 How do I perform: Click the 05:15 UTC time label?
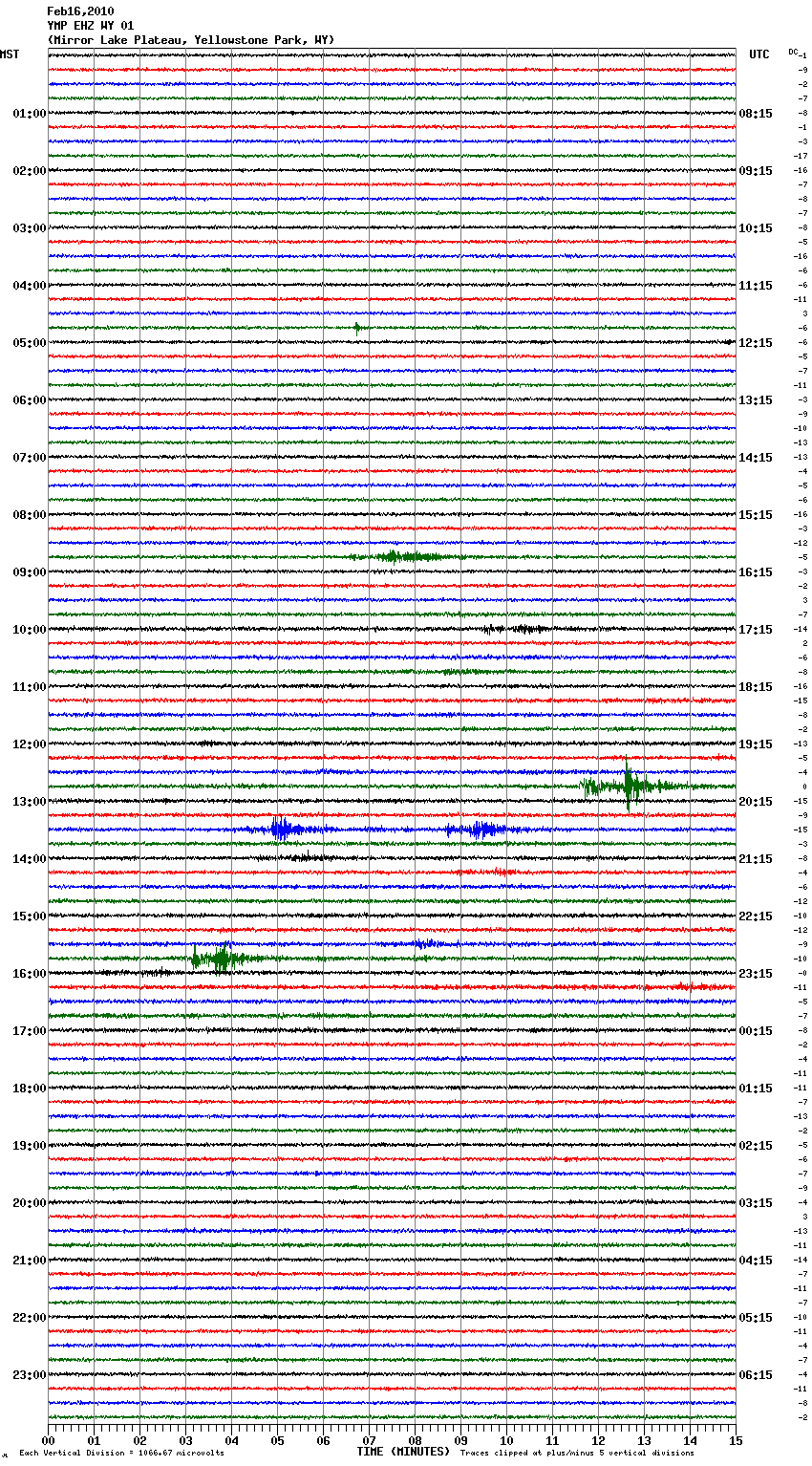coord(756,1318)
